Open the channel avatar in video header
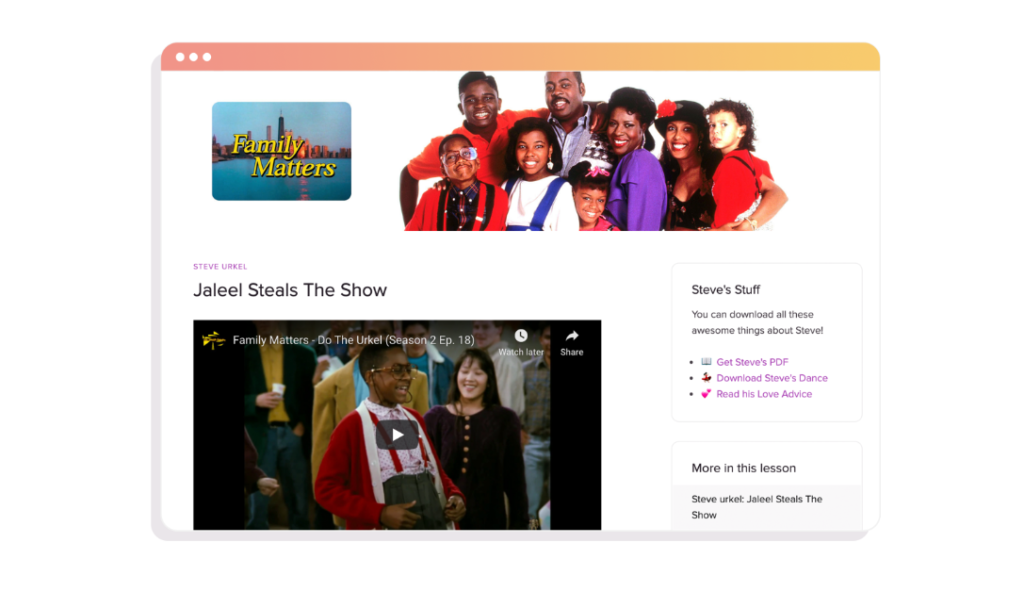This screenshot has width=1024, height=592. [x=213, y=340]
